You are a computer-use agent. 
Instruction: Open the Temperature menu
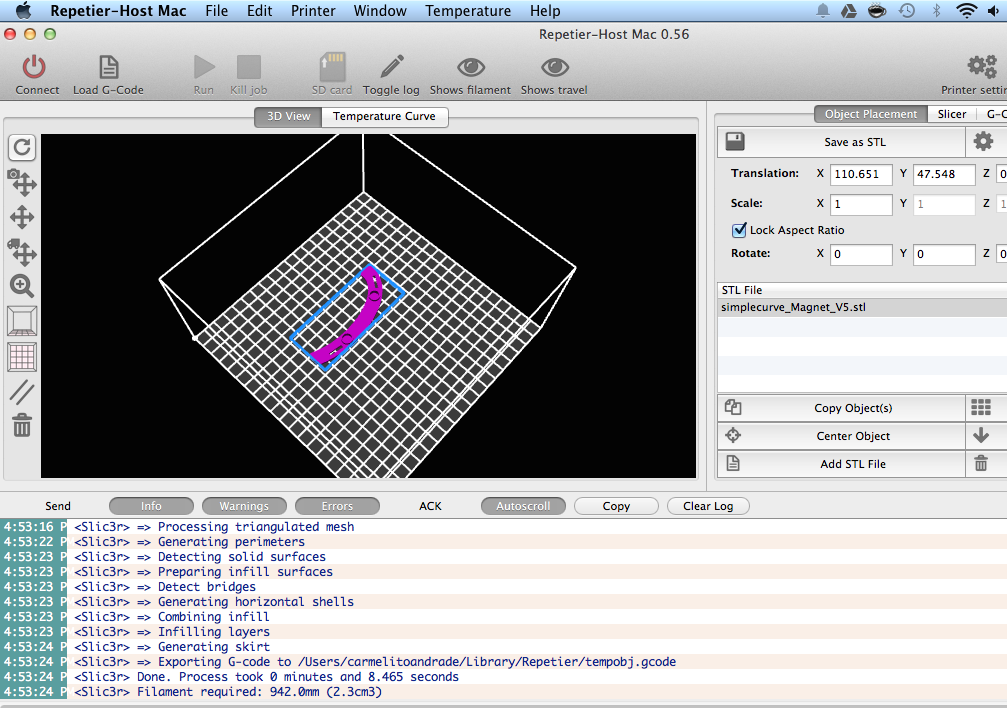point(468,11)
